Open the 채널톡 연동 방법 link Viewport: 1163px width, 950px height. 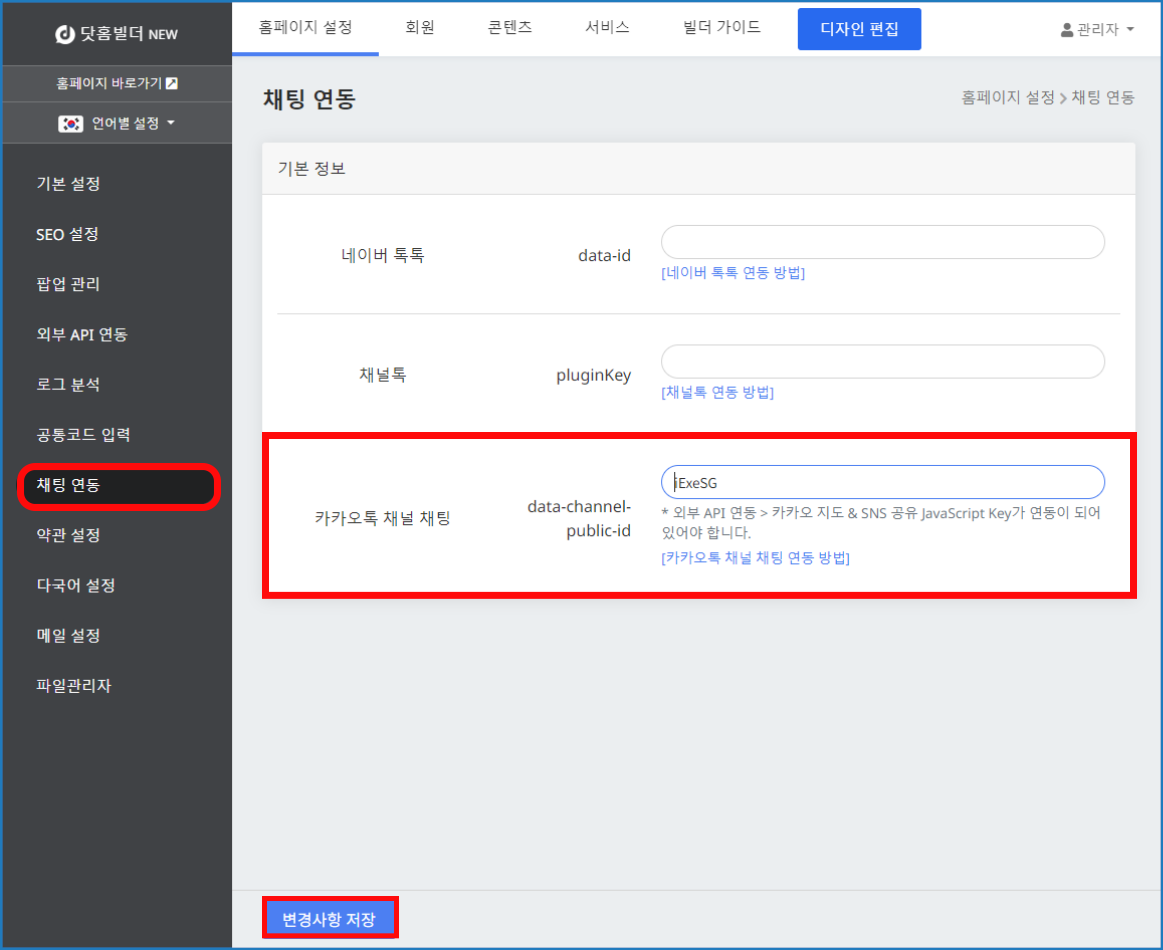pyautogui.click(x=717, y=392)
